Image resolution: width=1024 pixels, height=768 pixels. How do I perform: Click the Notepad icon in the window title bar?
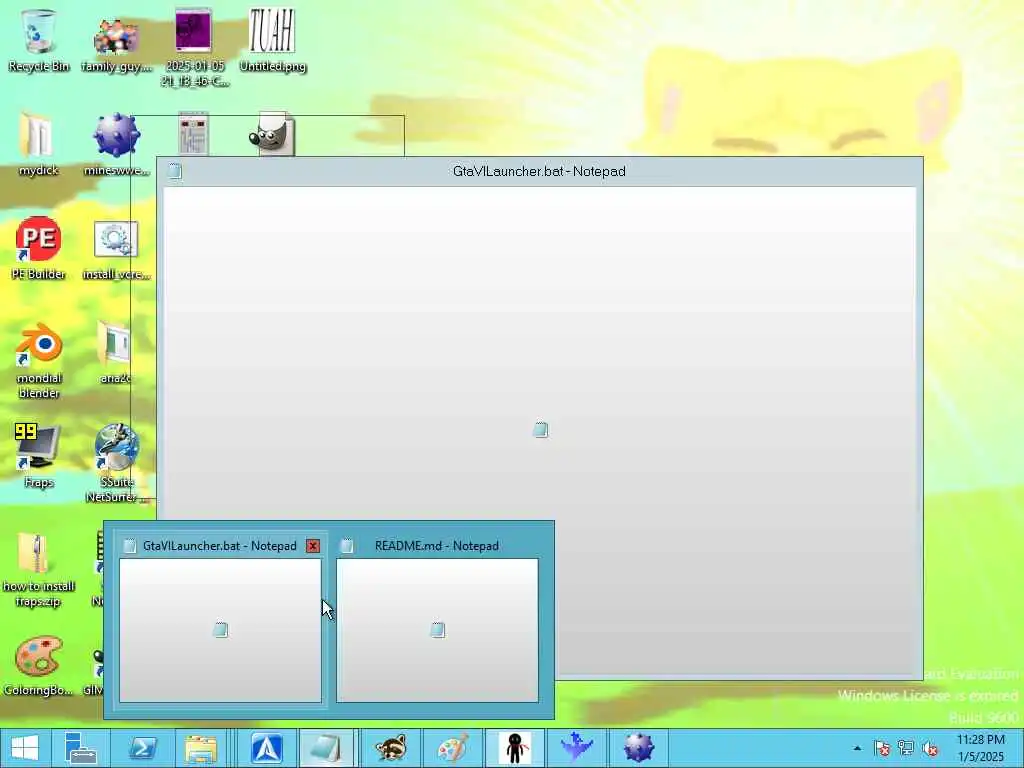point(174,171)
